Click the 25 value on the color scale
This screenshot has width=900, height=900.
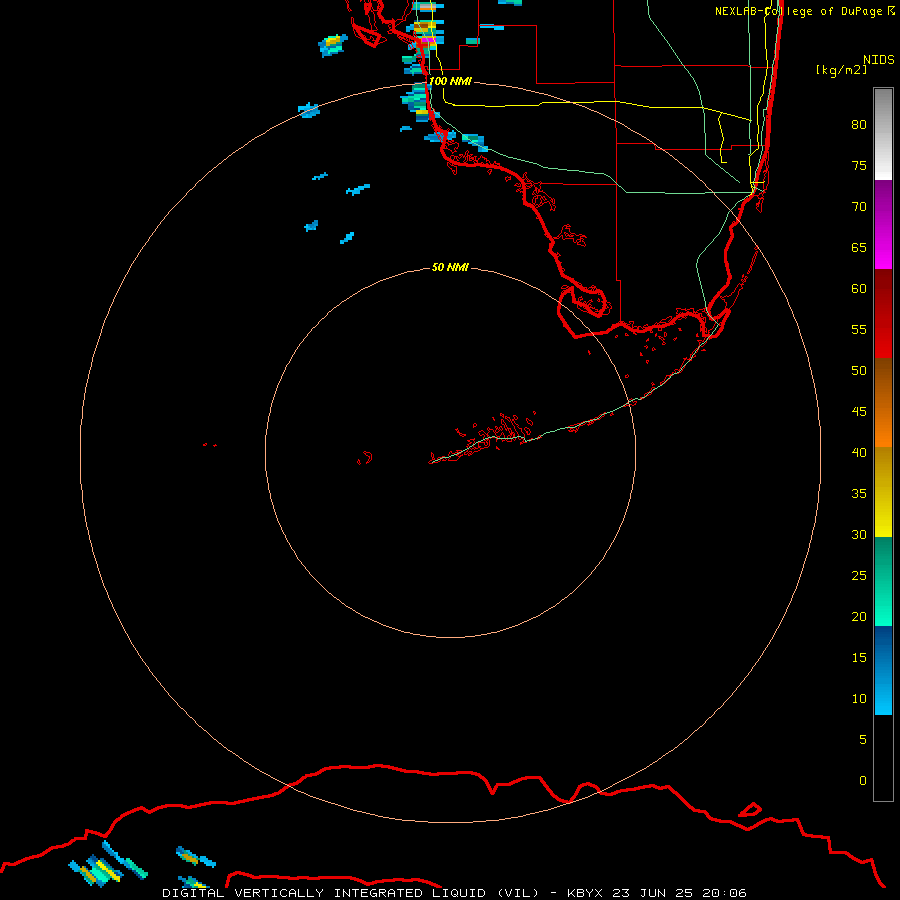coord(859,575)
